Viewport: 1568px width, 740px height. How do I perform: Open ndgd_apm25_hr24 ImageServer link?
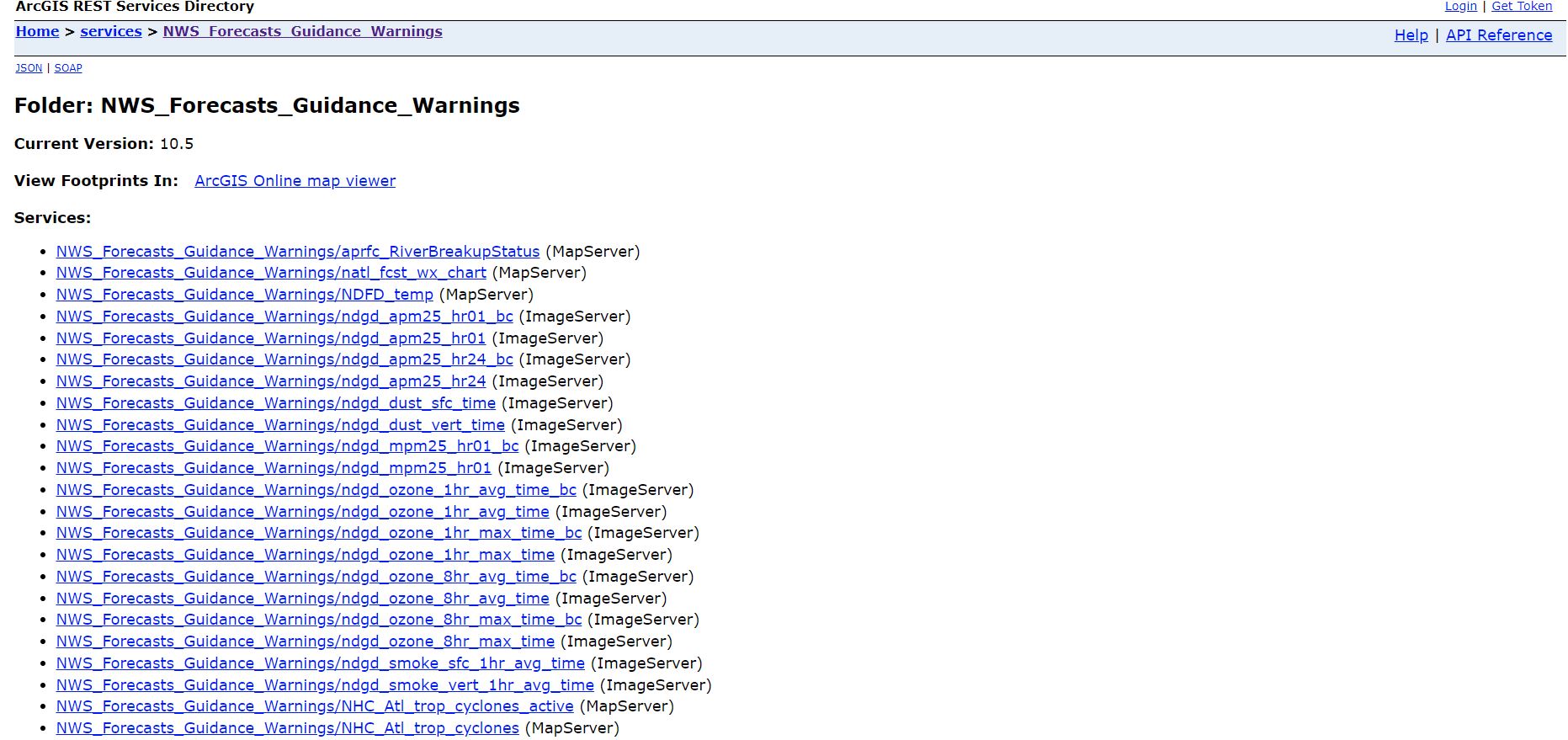pyautogui.click(x=271, y=381)
